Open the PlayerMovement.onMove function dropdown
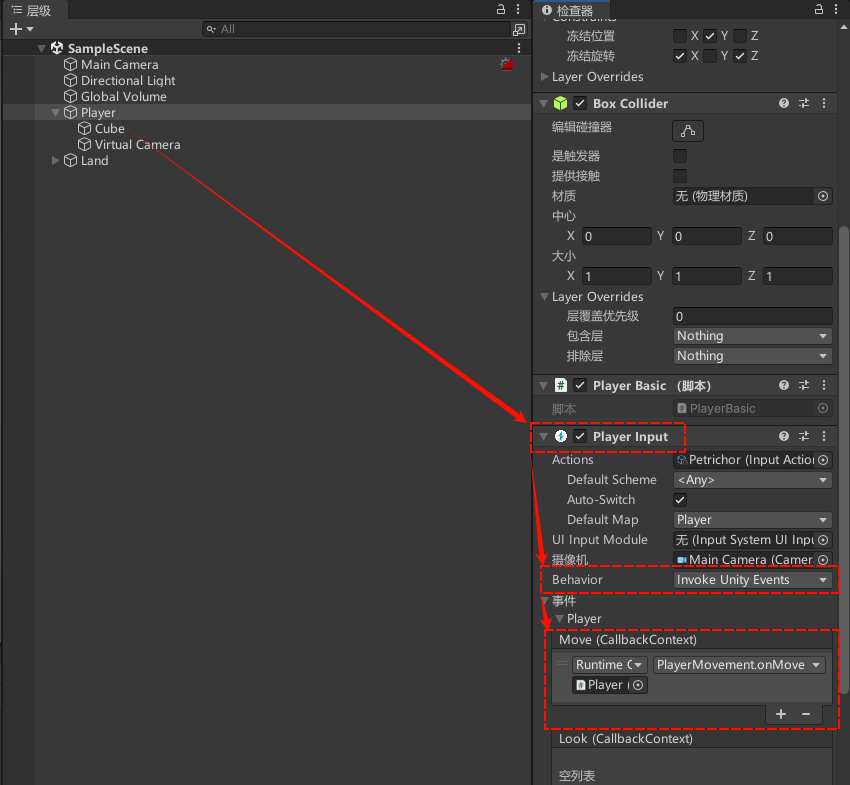Screen dimensions: 850x785 pos(739,665)
